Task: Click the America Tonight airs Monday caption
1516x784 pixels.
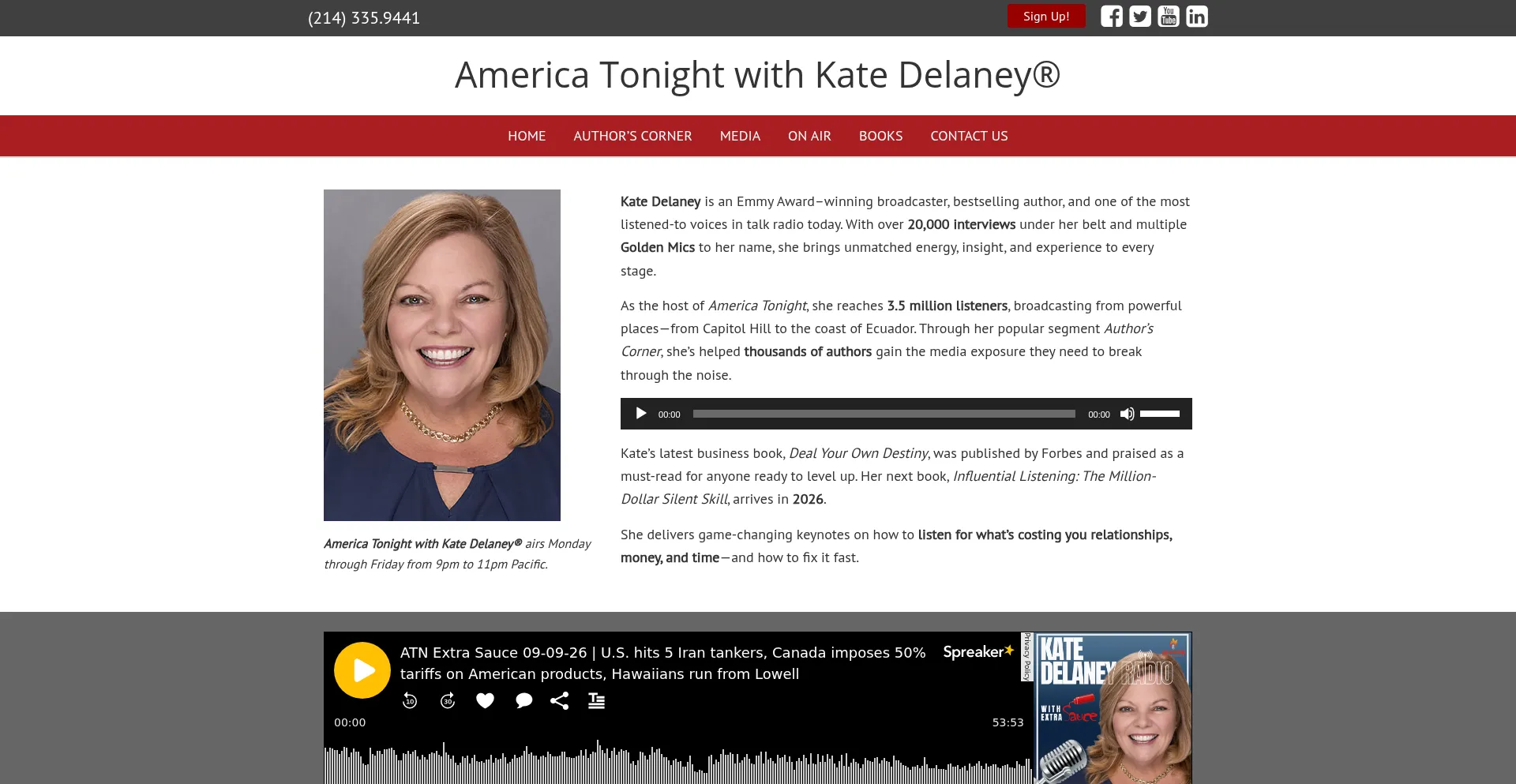Action: coord(457,553)
